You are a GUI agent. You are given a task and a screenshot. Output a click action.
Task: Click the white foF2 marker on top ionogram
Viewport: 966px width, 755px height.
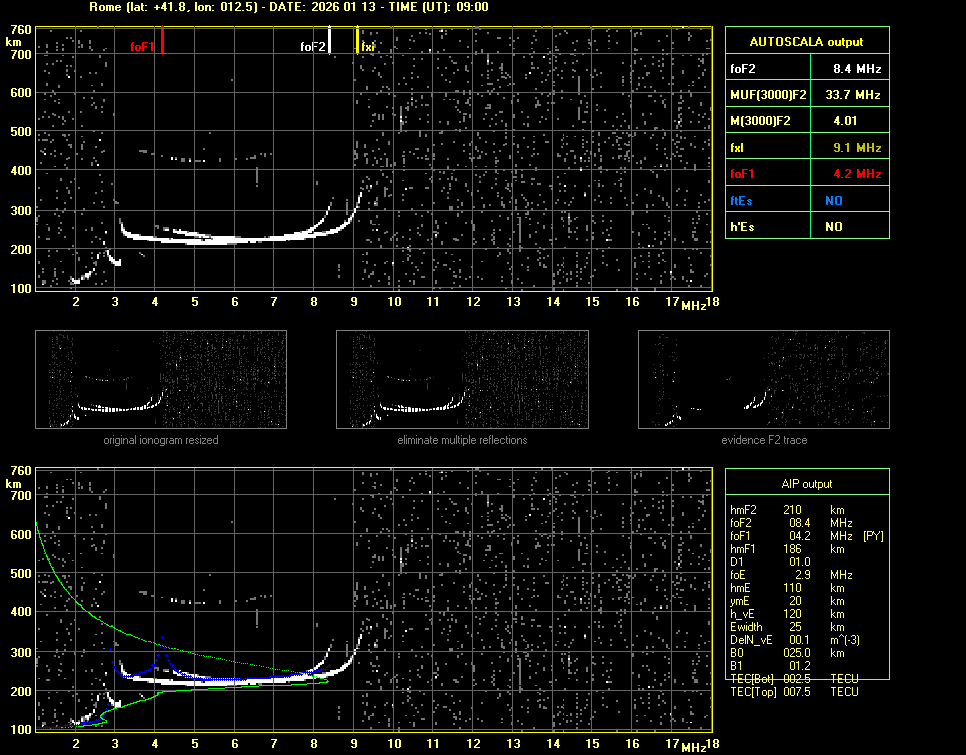coord(330,41)
